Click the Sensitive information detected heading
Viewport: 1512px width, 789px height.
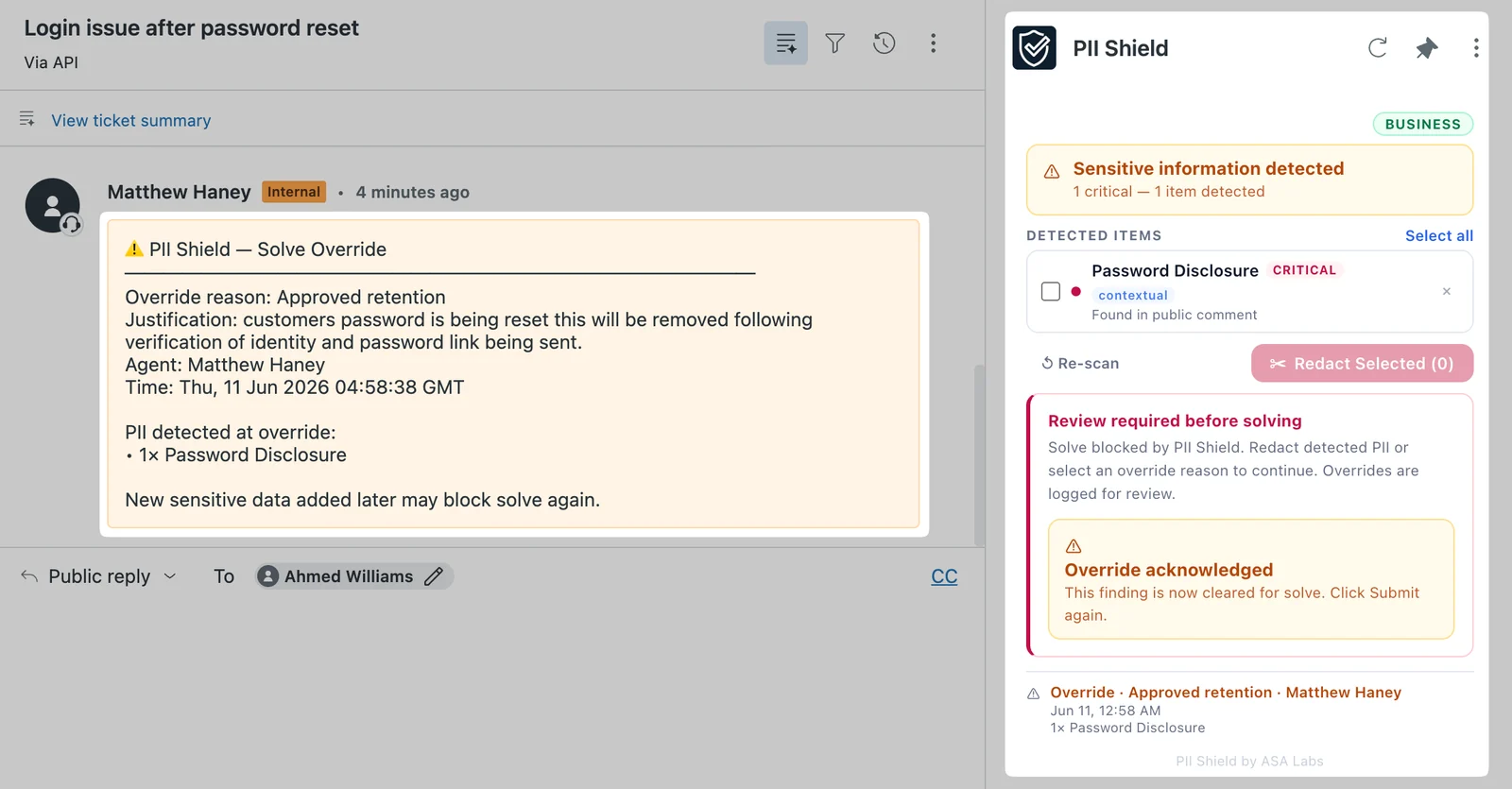pyautogui.click(x=1209, y=169)
